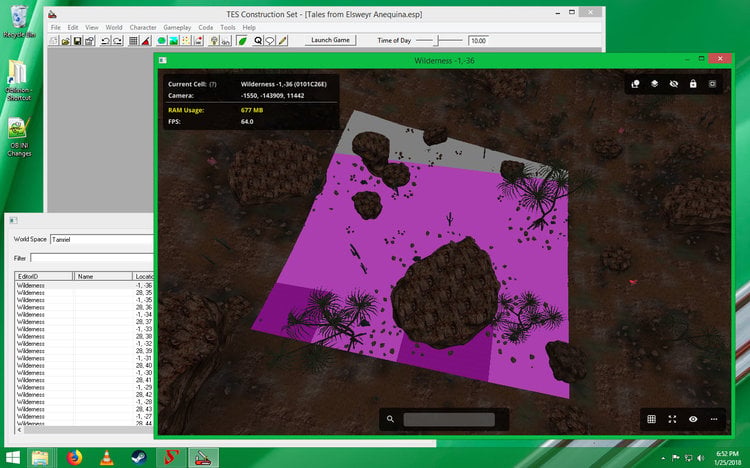The width and height of the screenshot is (750, 468).
Task: Select the Wilderness row at -1, -28
Action: 84,401
